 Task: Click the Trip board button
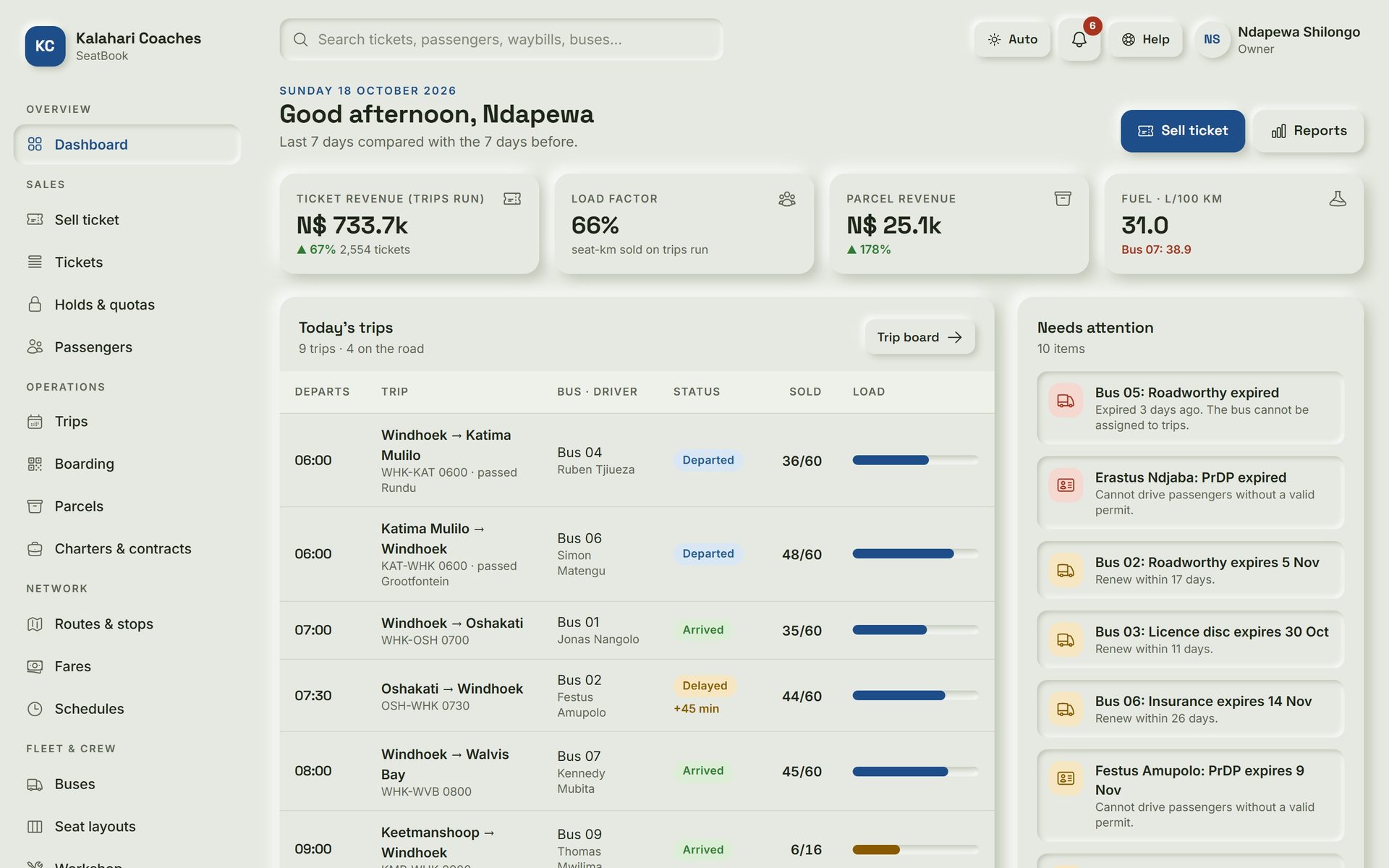pos(919,337)
